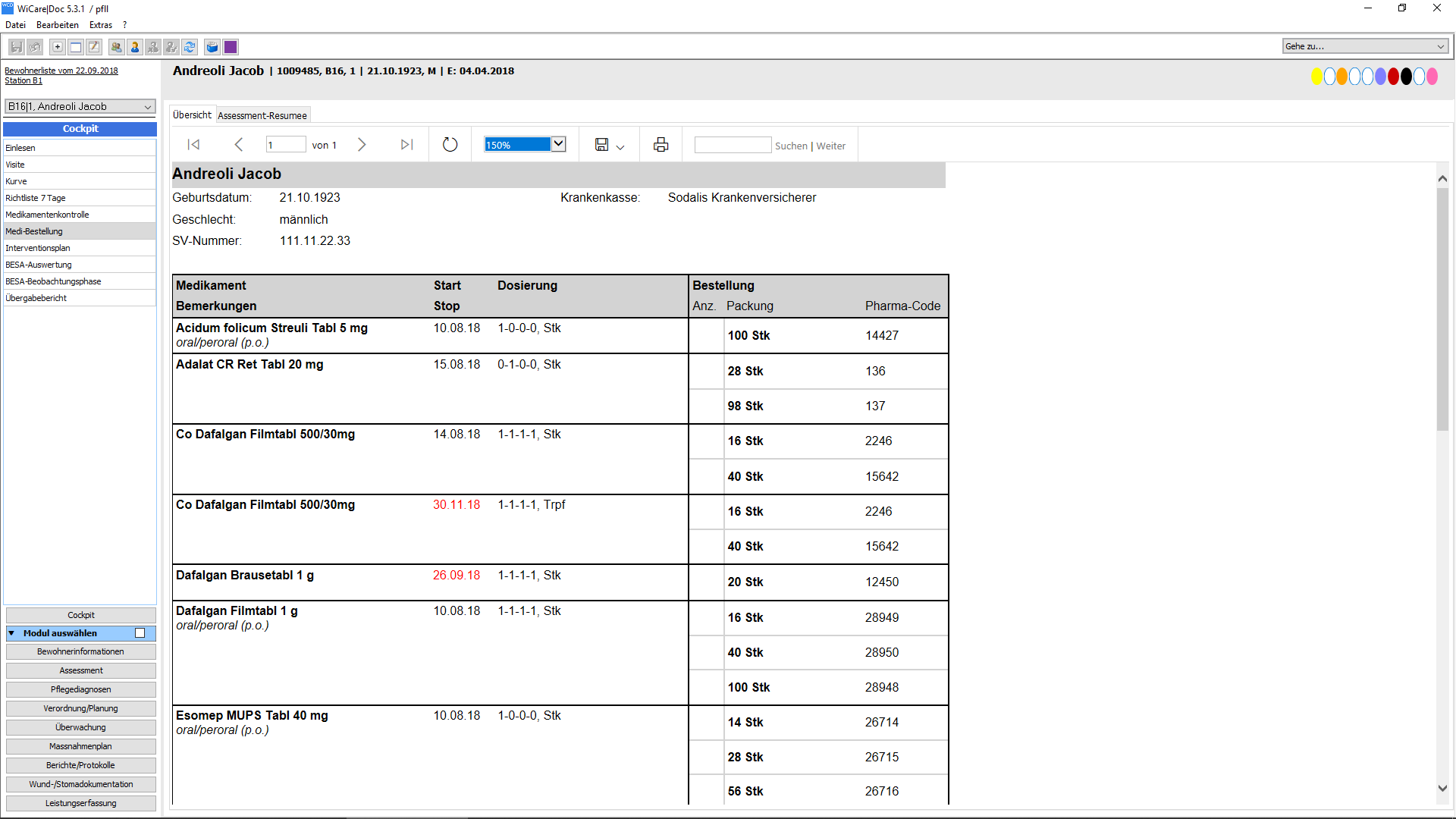Click the purple square toolbar icon
The width and height of the screenshot is (1456, 819).
coord(231,47)
